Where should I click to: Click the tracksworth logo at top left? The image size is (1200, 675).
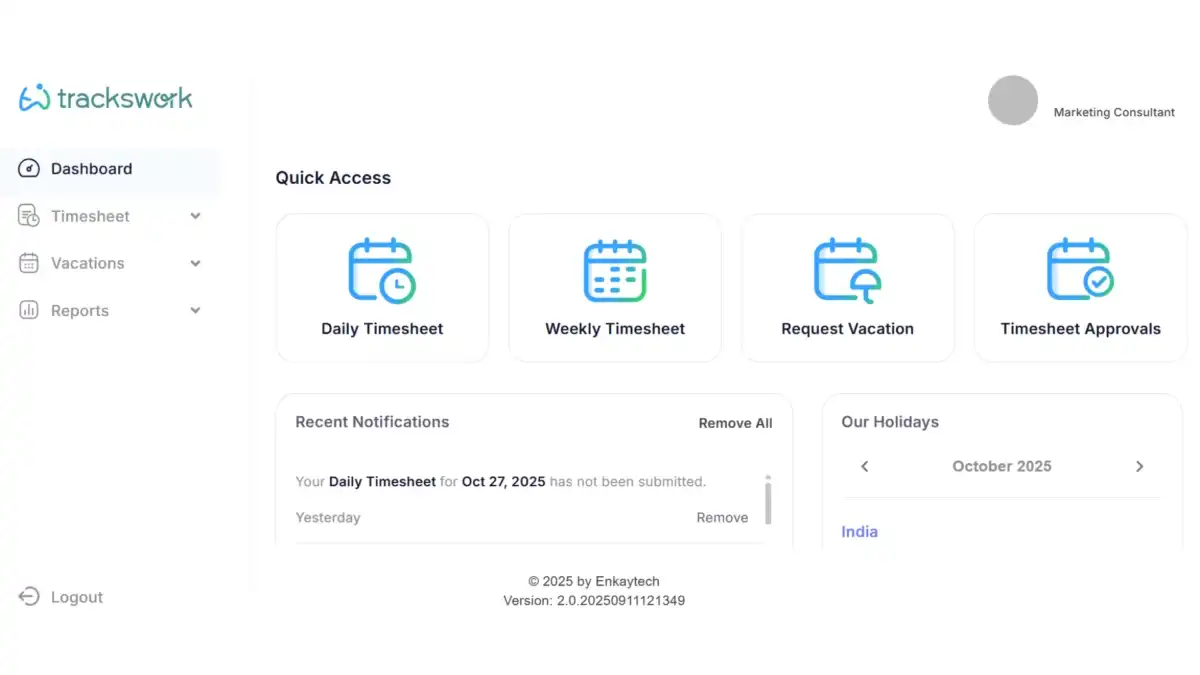(105, 97)
